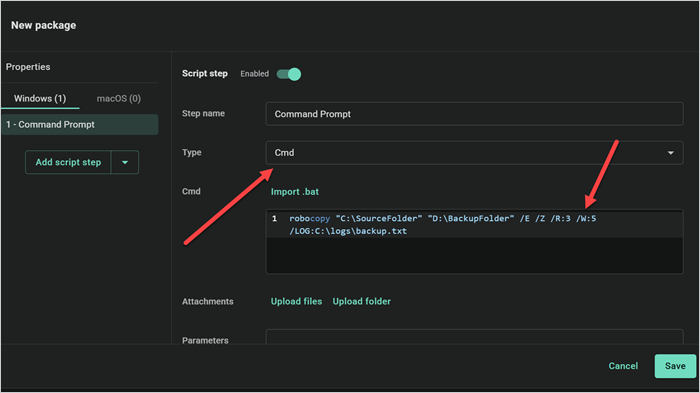Click the Script step heading
This screenshot has height=393, width=700.
coord(204,74)
